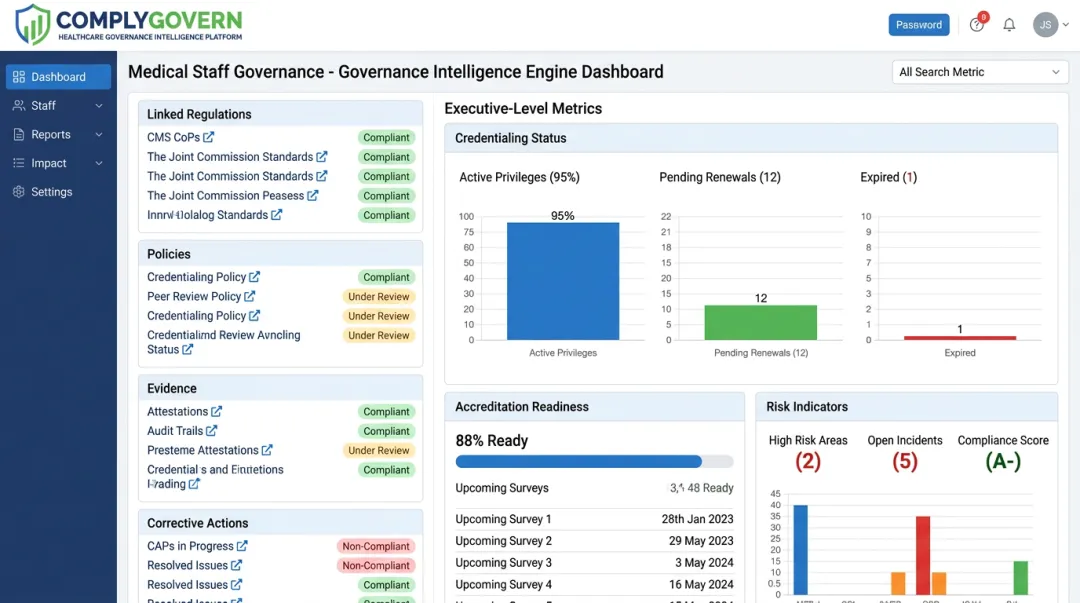Click the Dashboard grid icon in sidebar
The width and height of the screenshot is (1080, 603).
pos(19,76)
